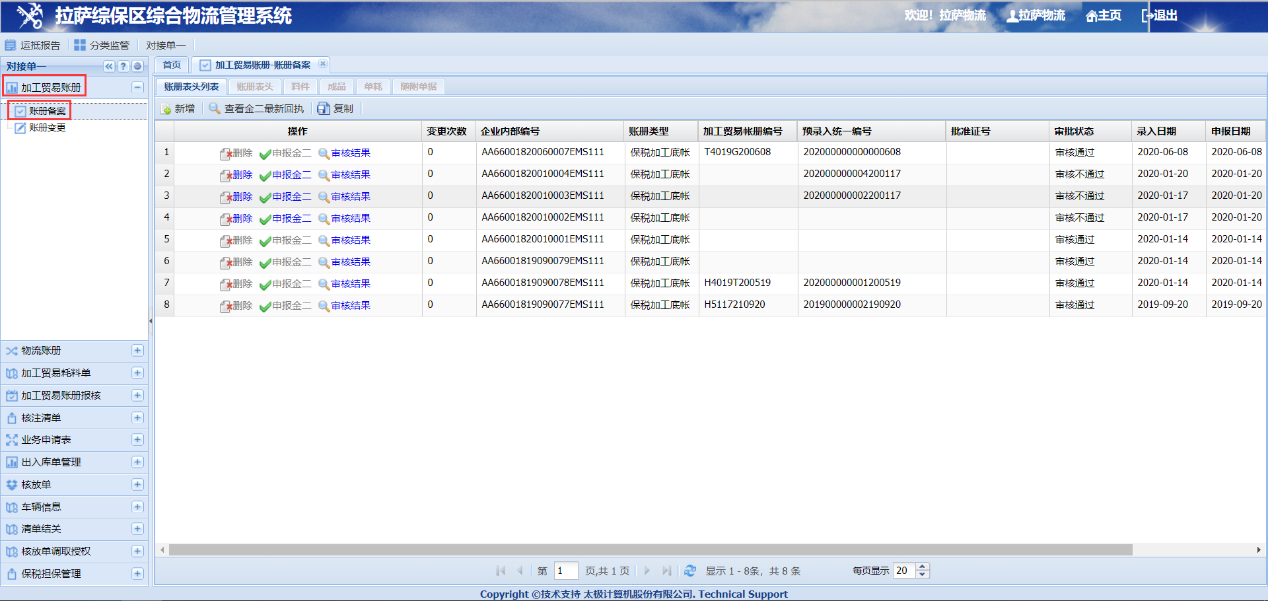
Task: Open 查看金二最新回执 magnifier tool
Action: 215,109
